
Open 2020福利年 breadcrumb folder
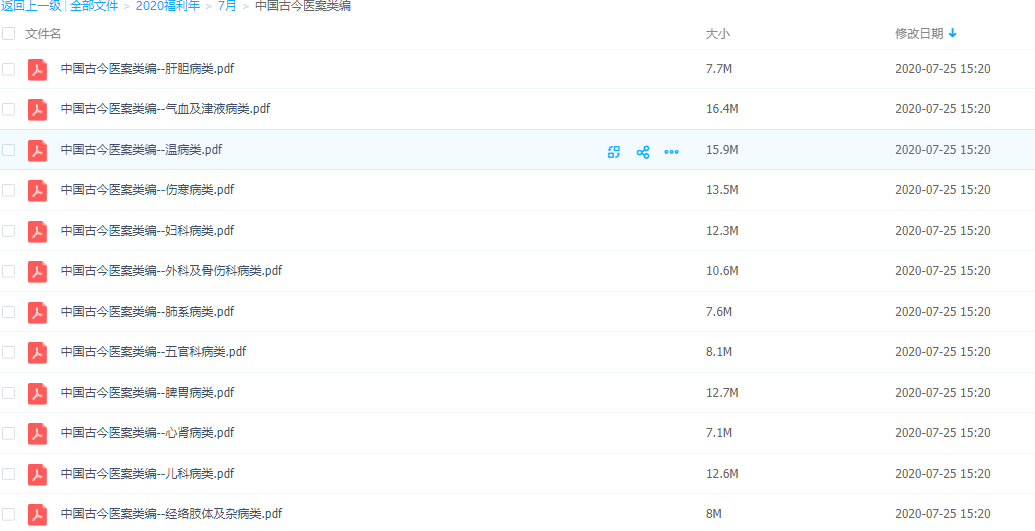168,7
